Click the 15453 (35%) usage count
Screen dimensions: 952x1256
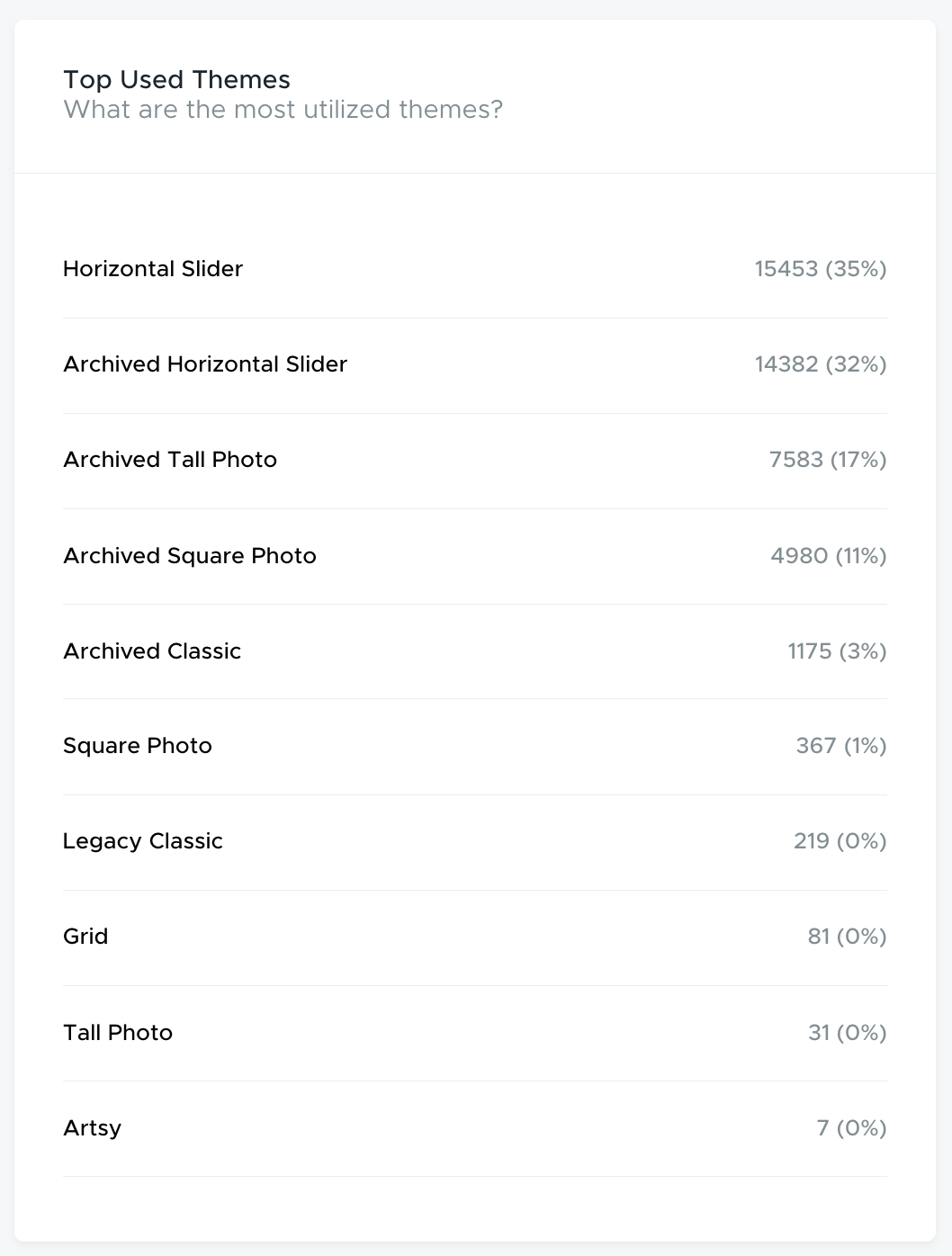click(821, 269)
